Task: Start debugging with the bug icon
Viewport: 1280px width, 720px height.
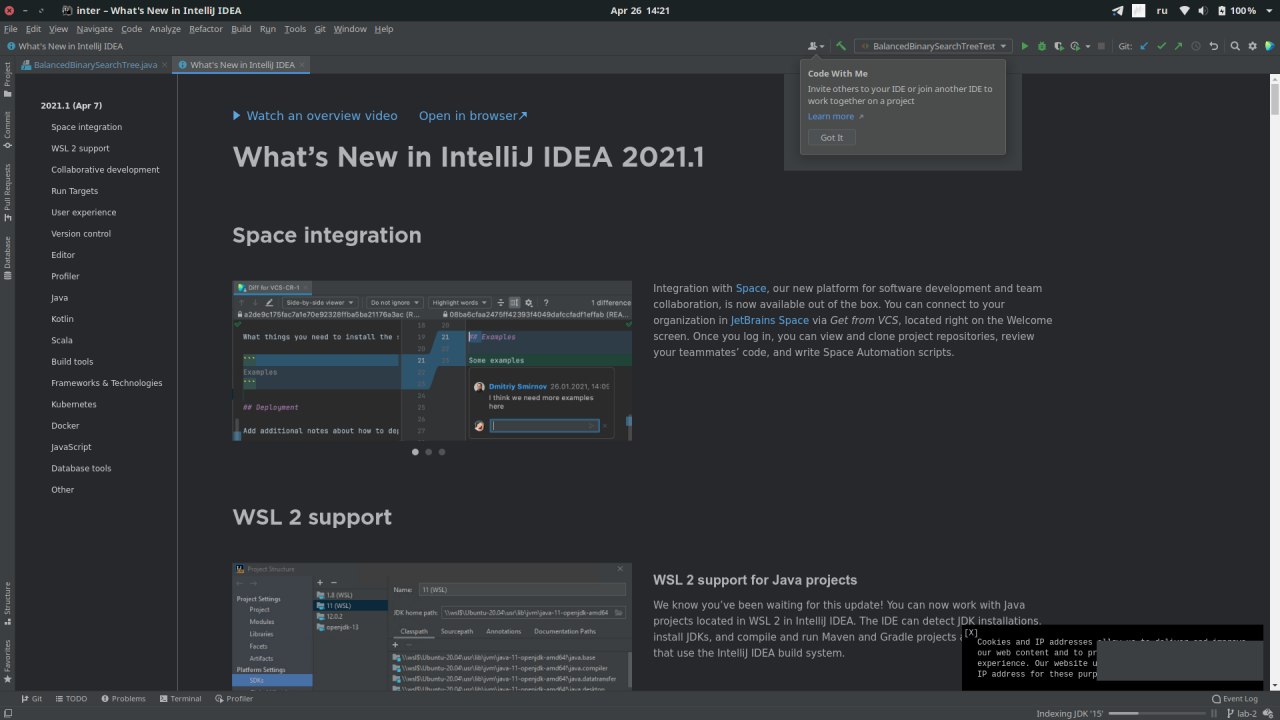Action: click(x=1042, y=46)
